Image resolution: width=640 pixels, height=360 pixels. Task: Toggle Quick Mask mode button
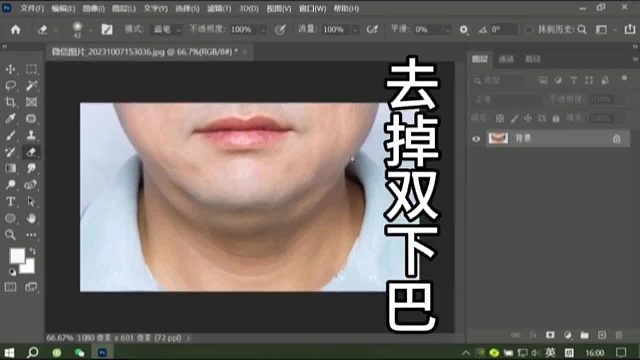(x=11, y=287)
